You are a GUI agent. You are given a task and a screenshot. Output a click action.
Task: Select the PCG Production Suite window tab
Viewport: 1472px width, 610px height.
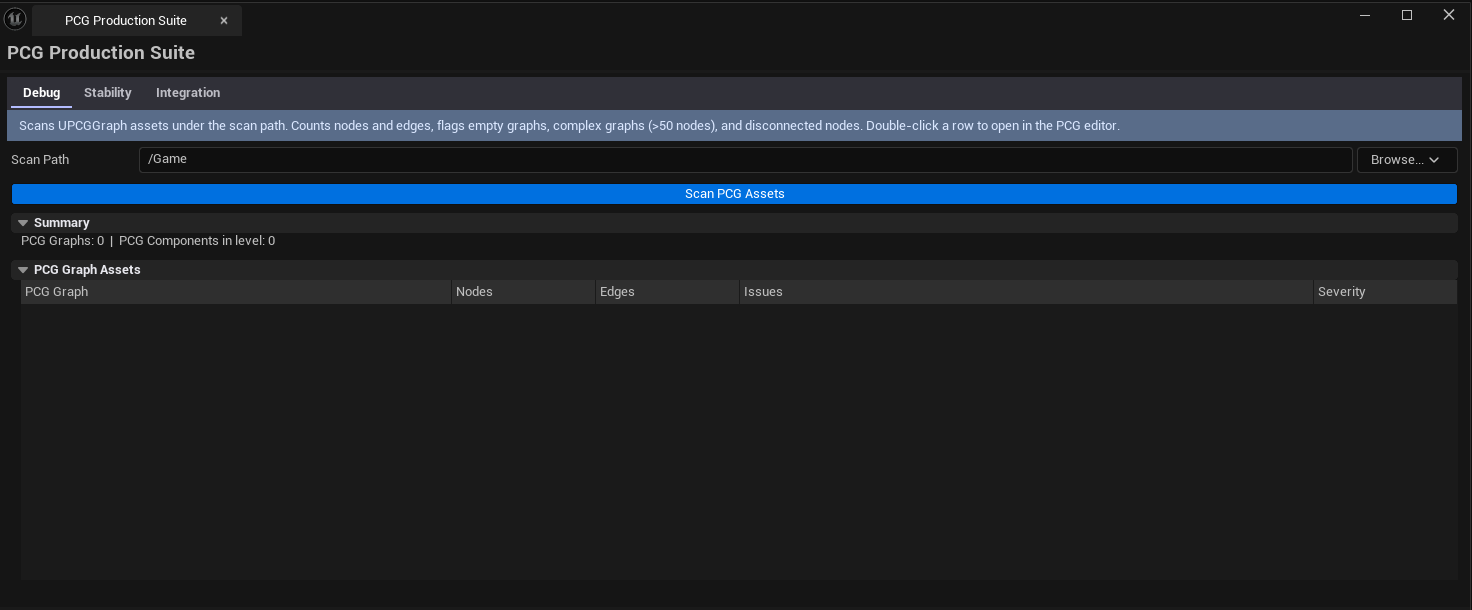coord(136,20)
